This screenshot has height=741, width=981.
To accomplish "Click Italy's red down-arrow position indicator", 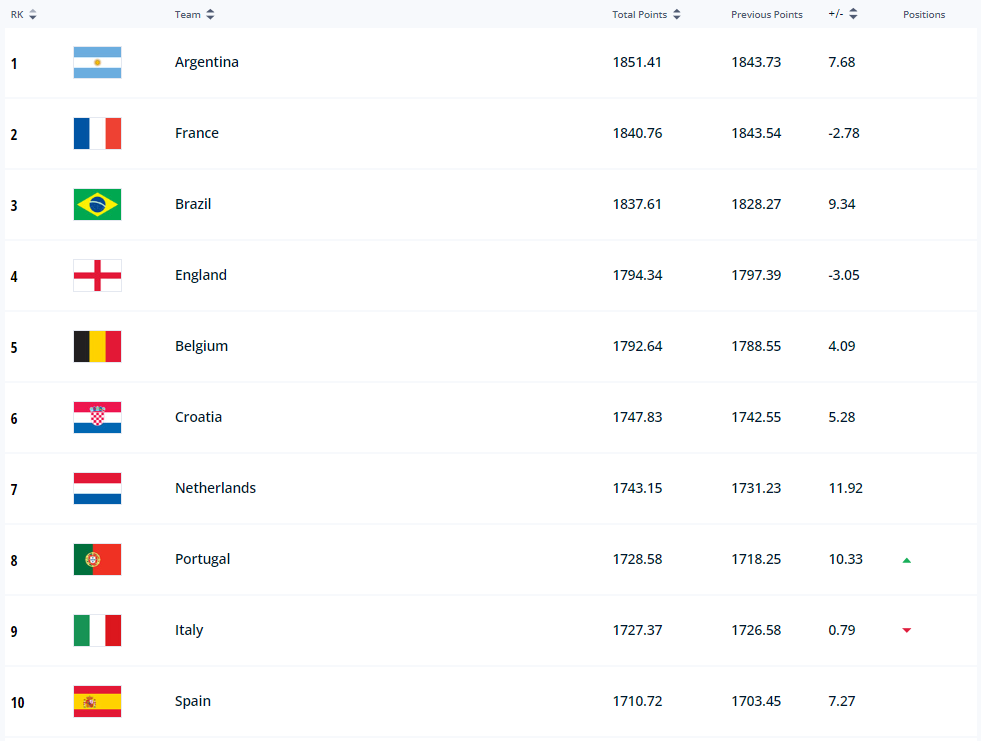I will pos(907,630).
